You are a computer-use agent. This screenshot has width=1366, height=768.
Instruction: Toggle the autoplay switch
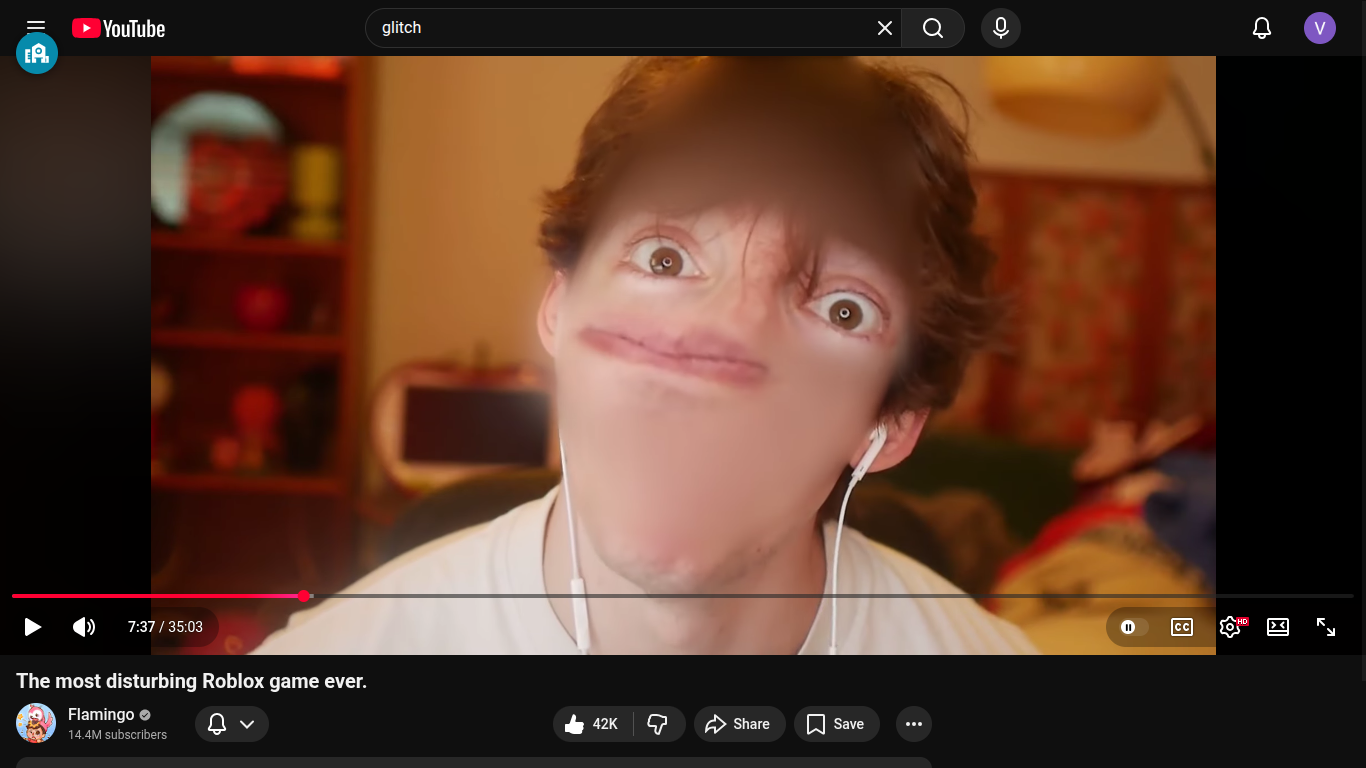point(1133,627)
